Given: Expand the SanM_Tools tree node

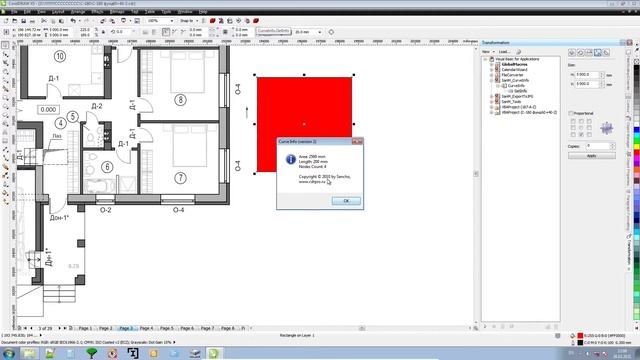Looking at the screenshot, I should 492,102.
